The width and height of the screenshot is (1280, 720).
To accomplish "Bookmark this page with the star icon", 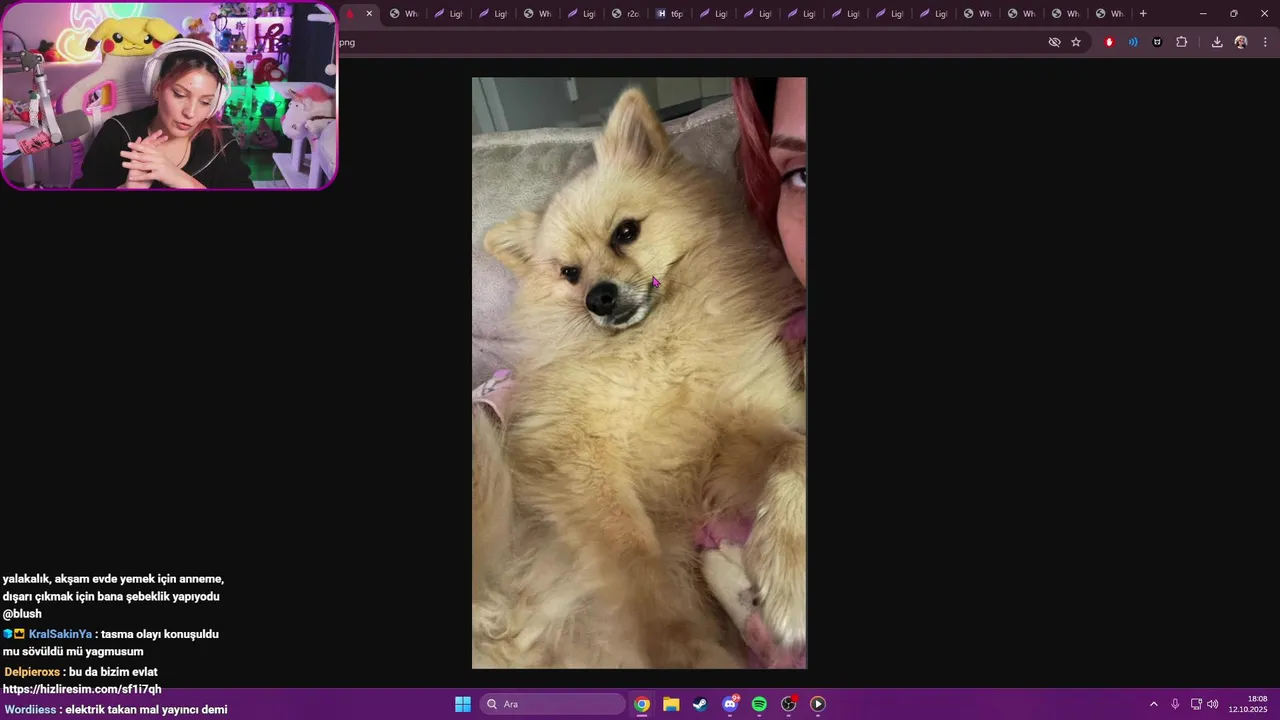I will pyautogui.click(x=1076, y=42).
